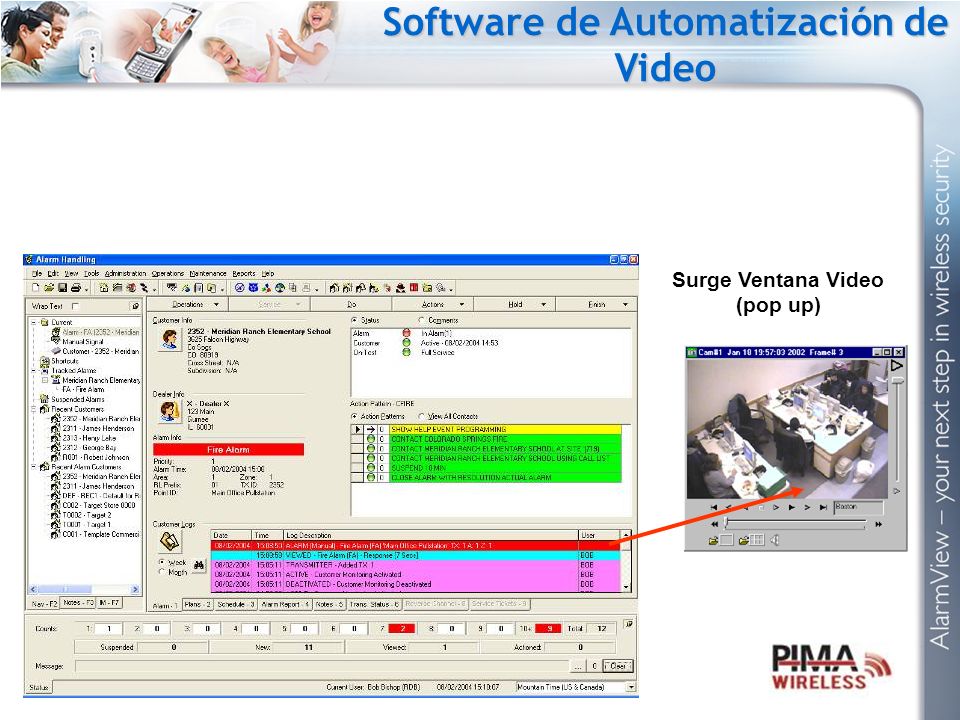
Task: Click the rewind double-arrow in video window
Action: (x=714, y=524)
